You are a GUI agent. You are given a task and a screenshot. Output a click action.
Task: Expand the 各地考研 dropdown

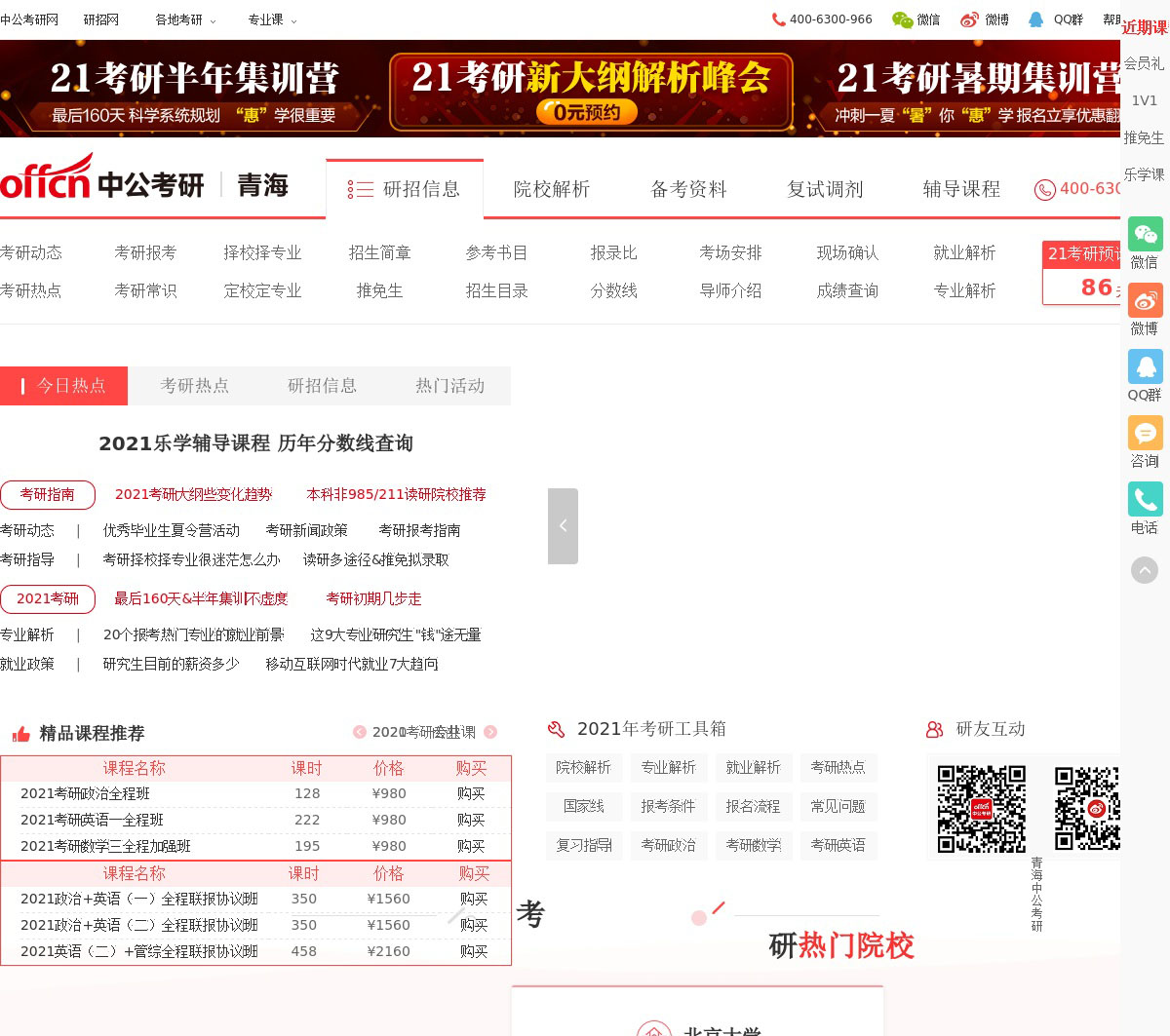click(185, 19)
